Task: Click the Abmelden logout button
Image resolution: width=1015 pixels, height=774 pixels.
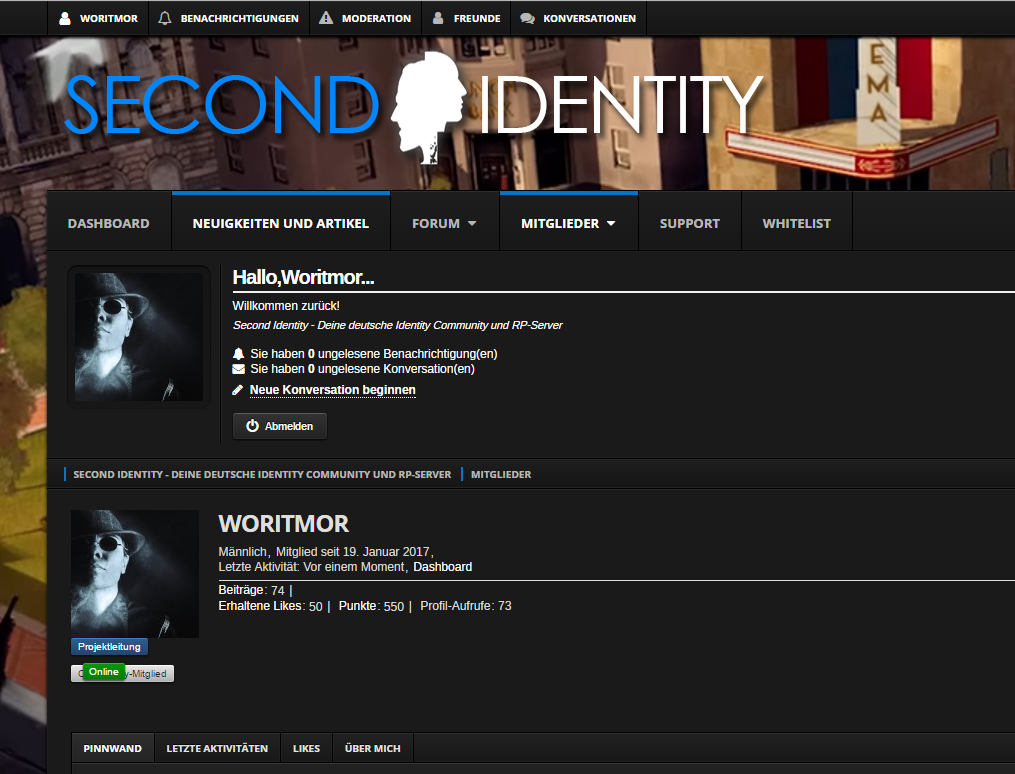Action: (x=280, y=426)
